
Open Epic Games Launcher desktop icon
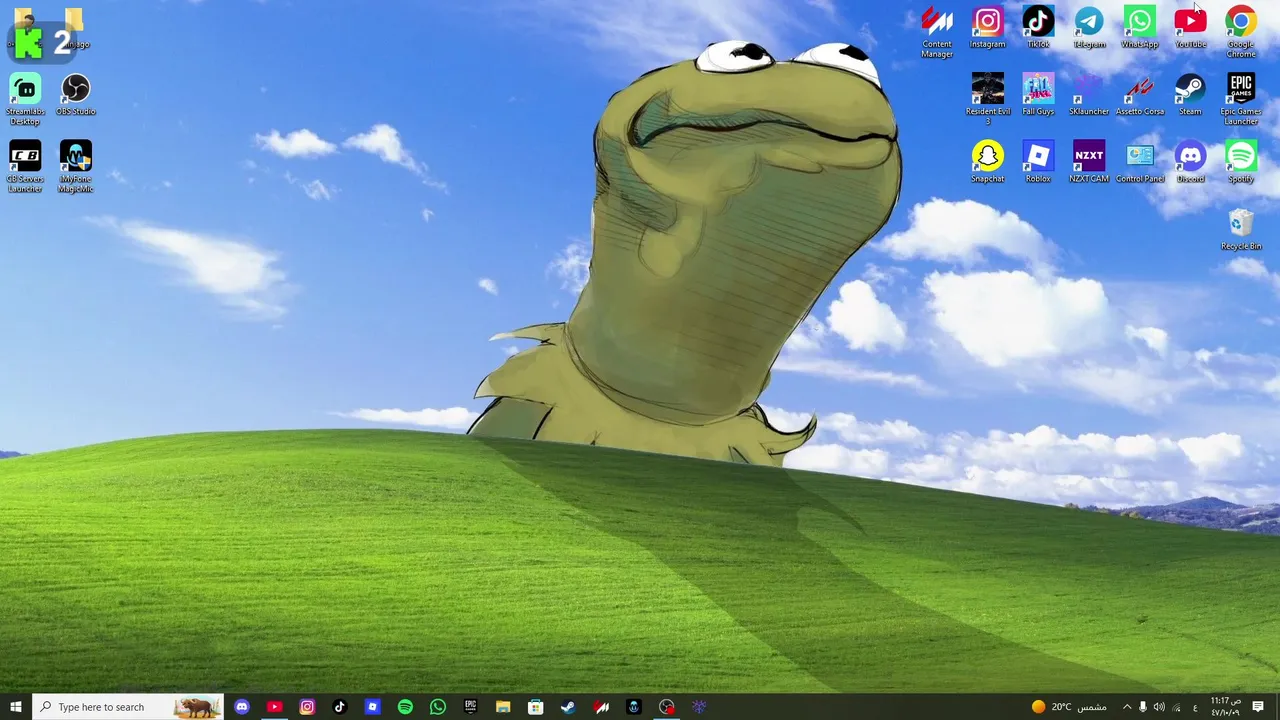tap(1241, 99)
